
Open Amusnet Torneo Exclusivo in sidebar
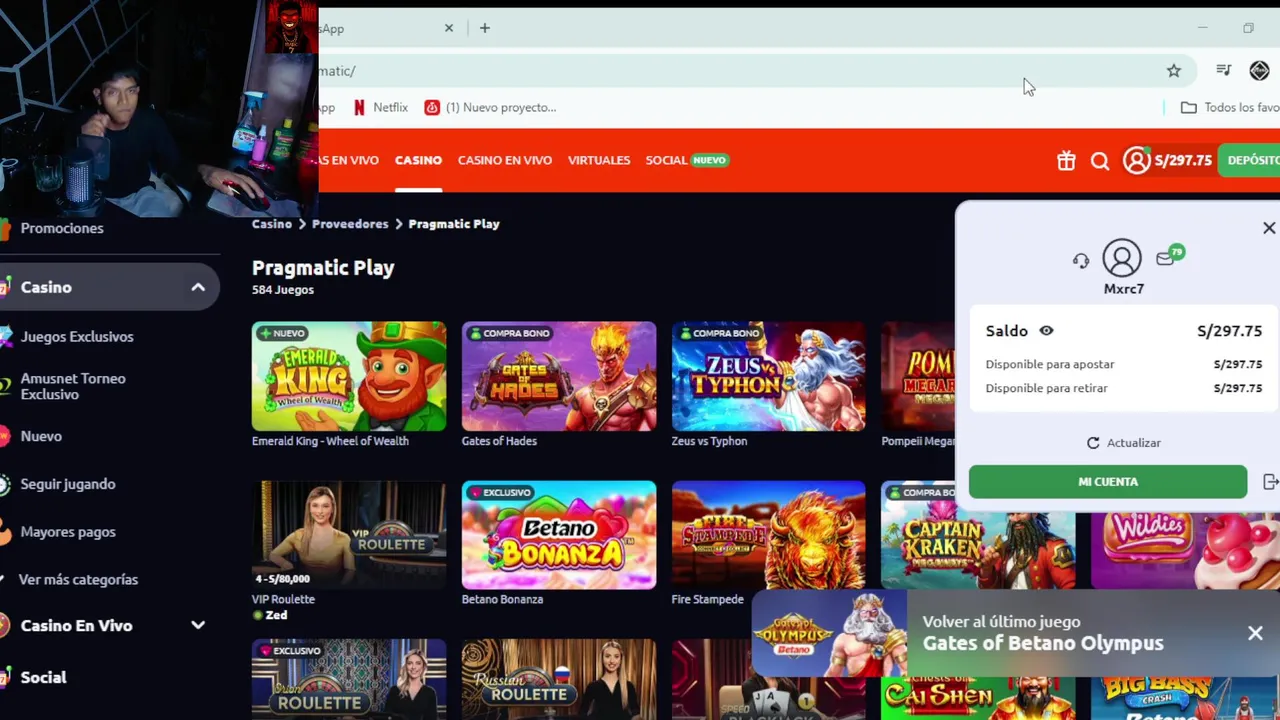coord(73,386)
